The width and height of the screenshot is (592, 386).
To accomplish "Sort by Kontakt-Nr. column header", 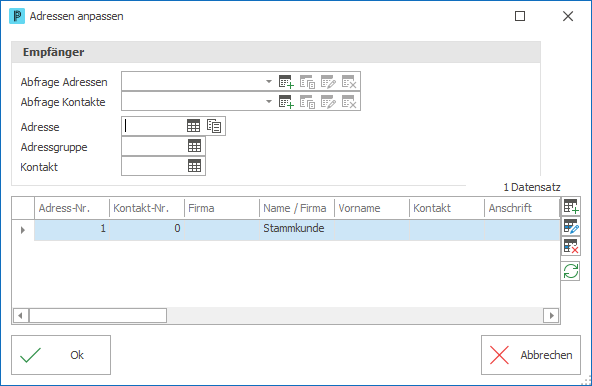I will click(146, 208).
